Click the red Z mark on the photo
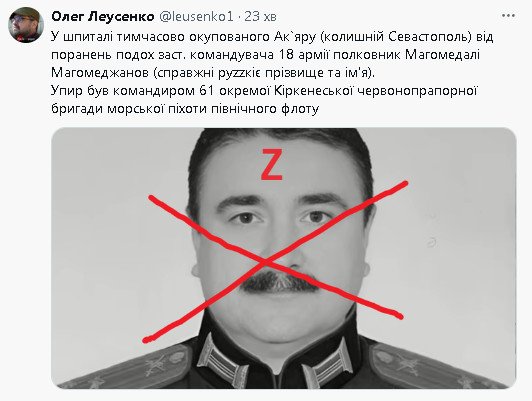This screenshot has height=401, width=532. (271, 165)
